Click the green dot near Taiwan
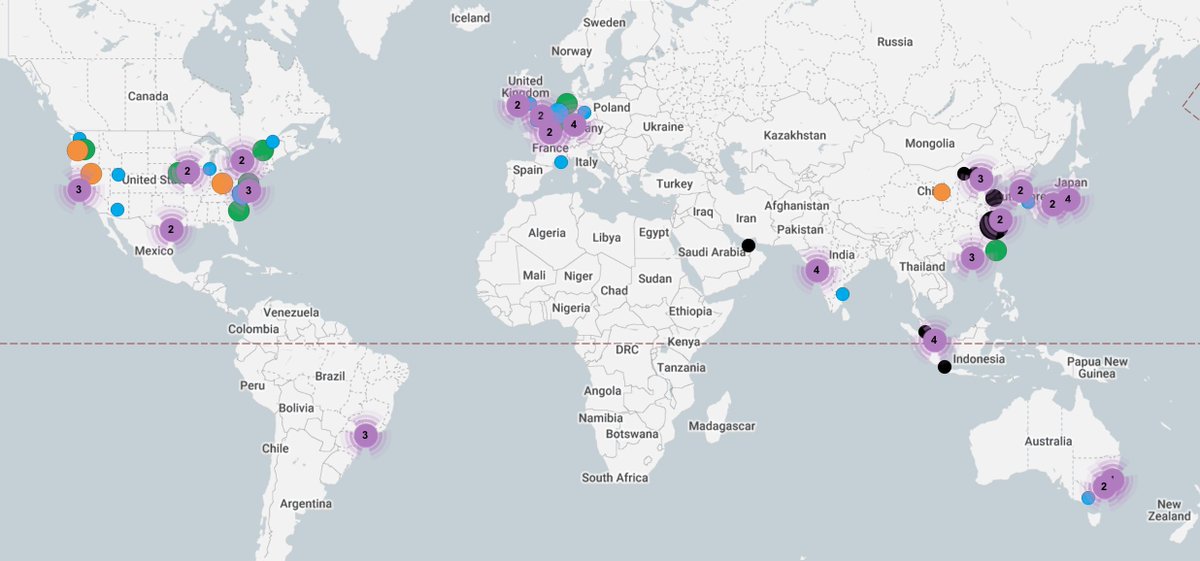 point(996,250)
